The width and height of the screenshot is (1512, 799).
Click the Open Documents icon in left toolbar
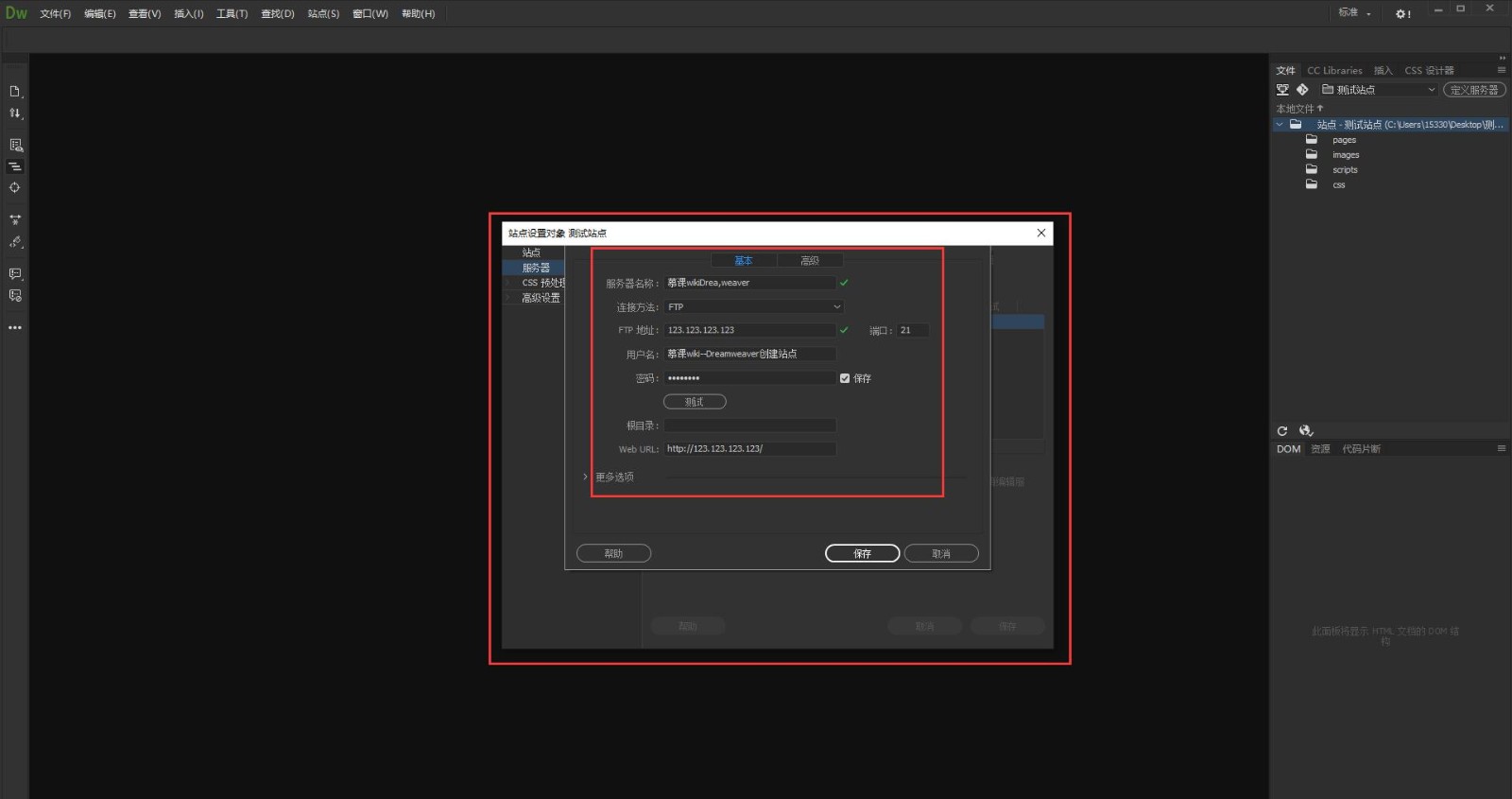(x=15, y=92)
